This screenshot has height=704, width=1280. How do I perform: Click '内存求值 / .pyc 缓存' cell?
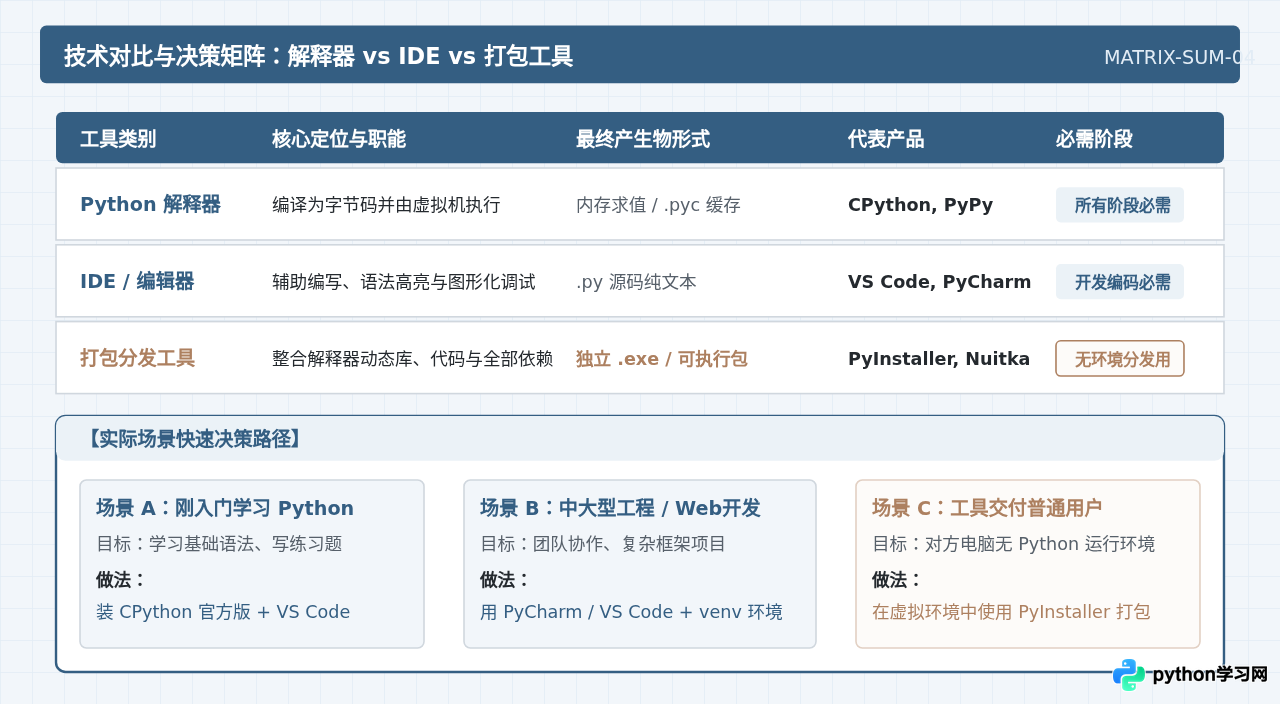point(658,205)
